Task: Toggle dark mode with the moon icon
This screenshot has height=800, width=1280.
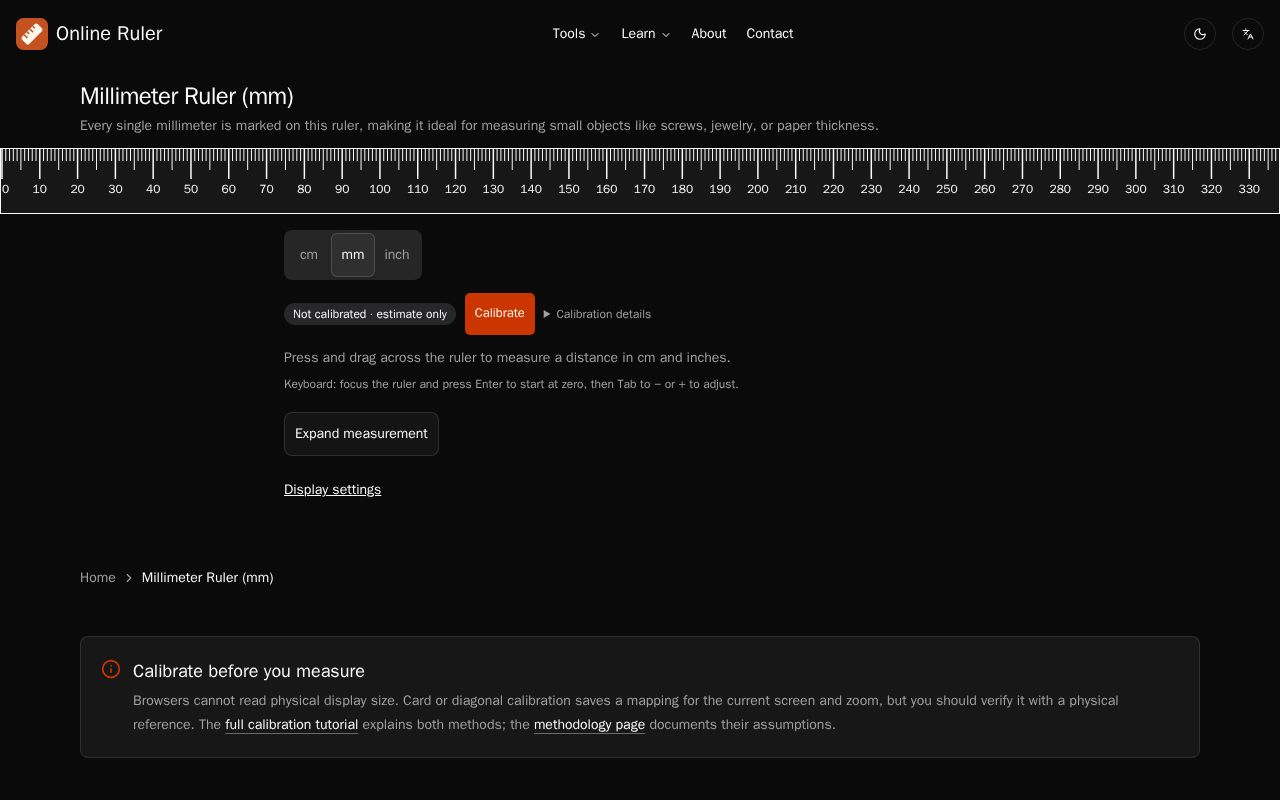Action: (x=1200, y=34)
